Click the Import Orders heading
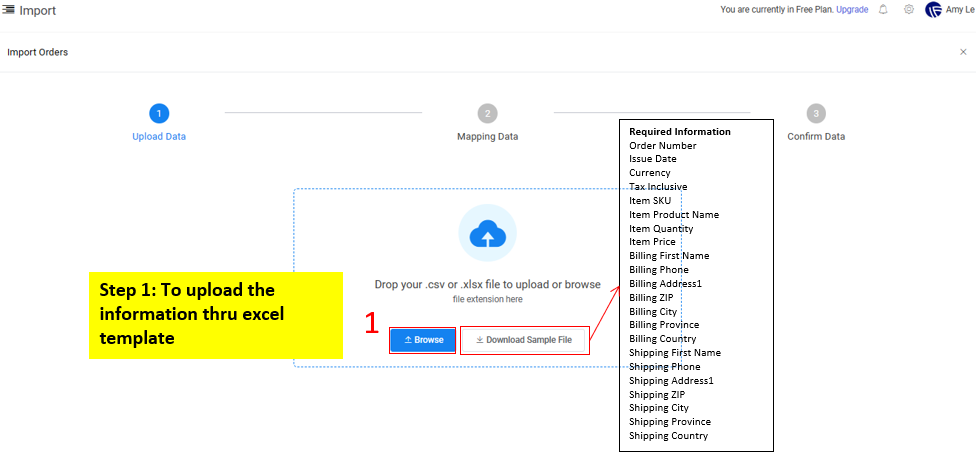This screenshot has width=976, height=453. 37,52
